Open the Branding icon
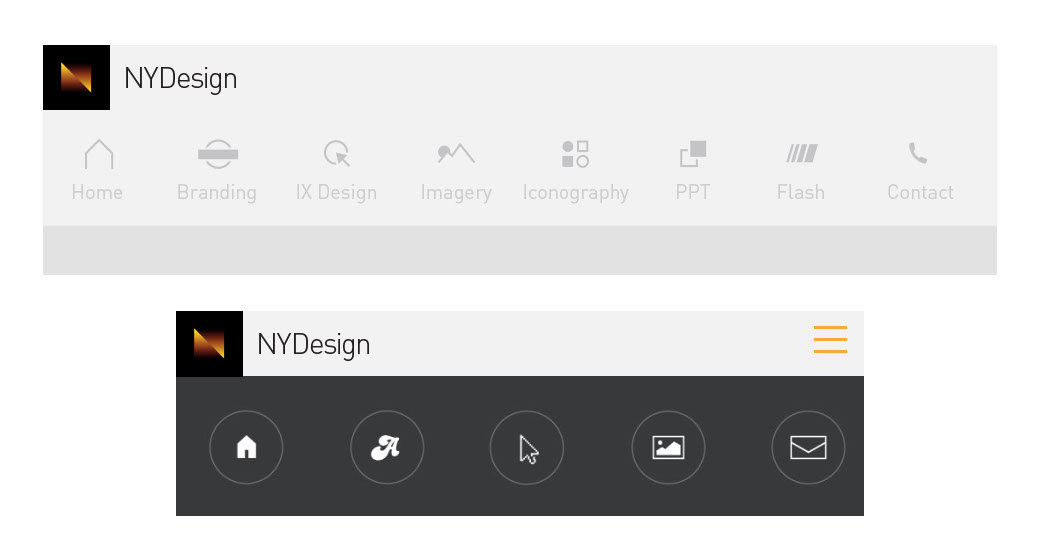This screenshot has height=556, width=1040. (217, 154)
